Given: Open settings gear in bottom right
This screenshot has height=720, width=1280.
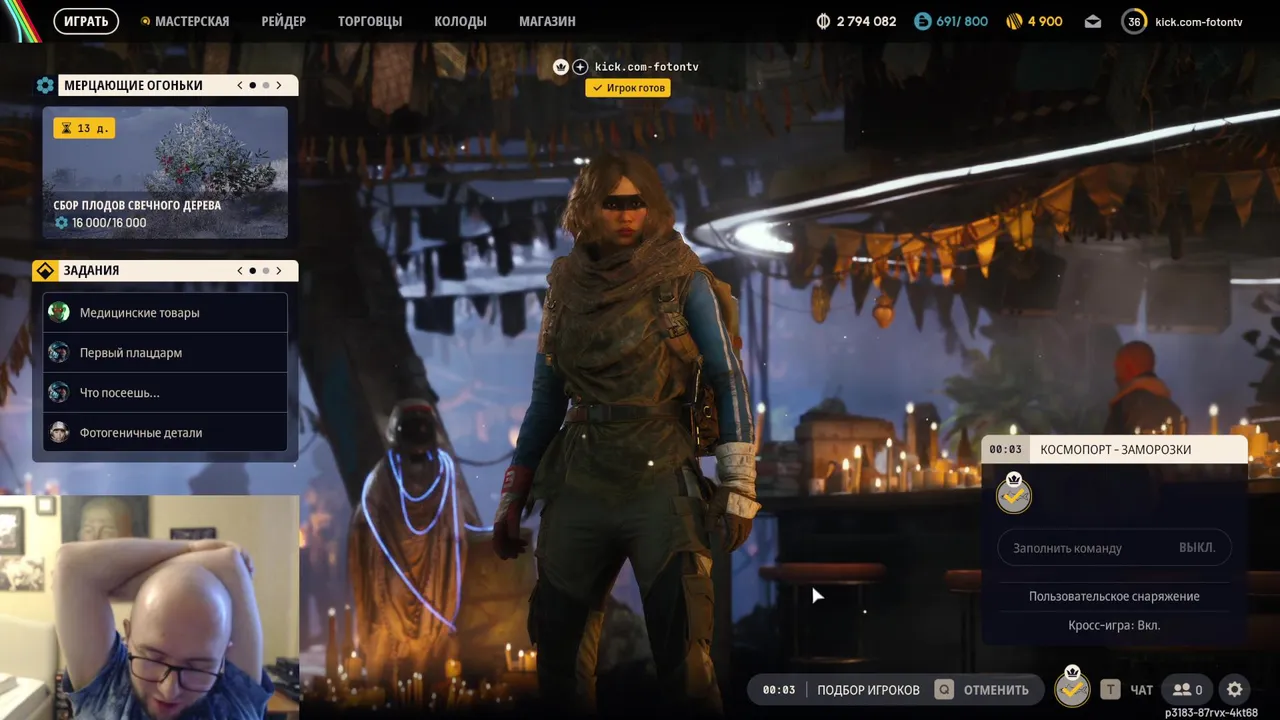Looking at the screenshot, I should pos(1235,689).
